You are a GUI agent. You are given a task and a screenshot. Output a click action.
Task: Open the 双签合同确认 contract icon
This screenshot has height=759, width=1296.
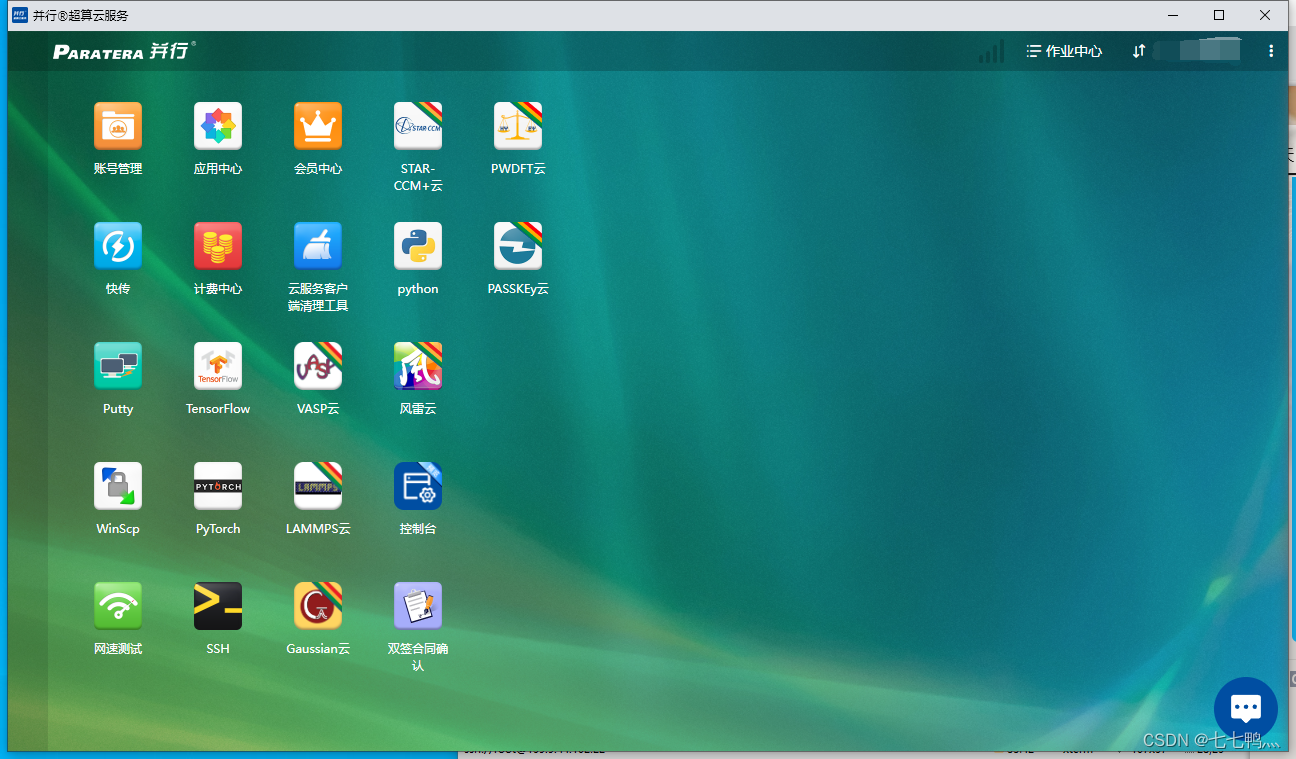[x=418, y=606]
